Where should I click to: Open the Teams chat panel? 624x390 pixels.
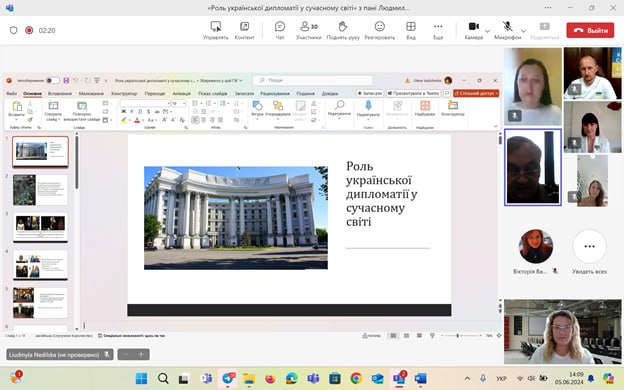[280, 30]
